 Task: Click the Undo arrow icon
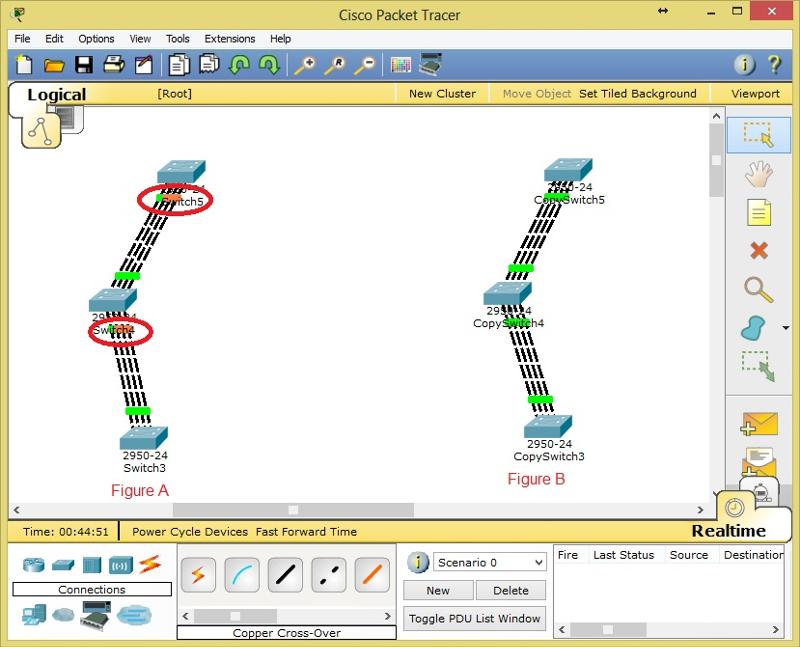239,65
